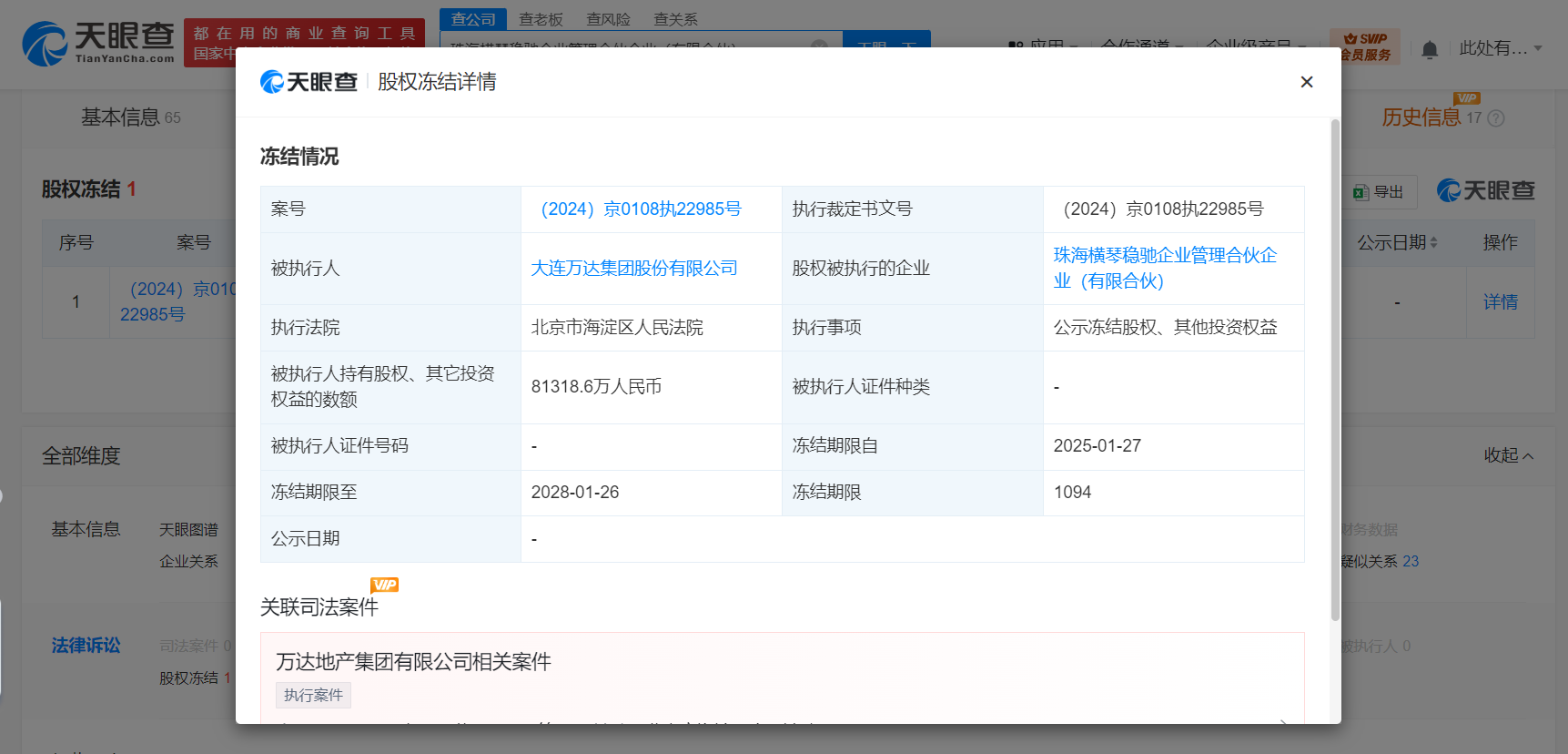This screenshot has width=1568, height=754.
Task: Click the 天眼查 logo in the dialog header
Action: click(309, 82)
